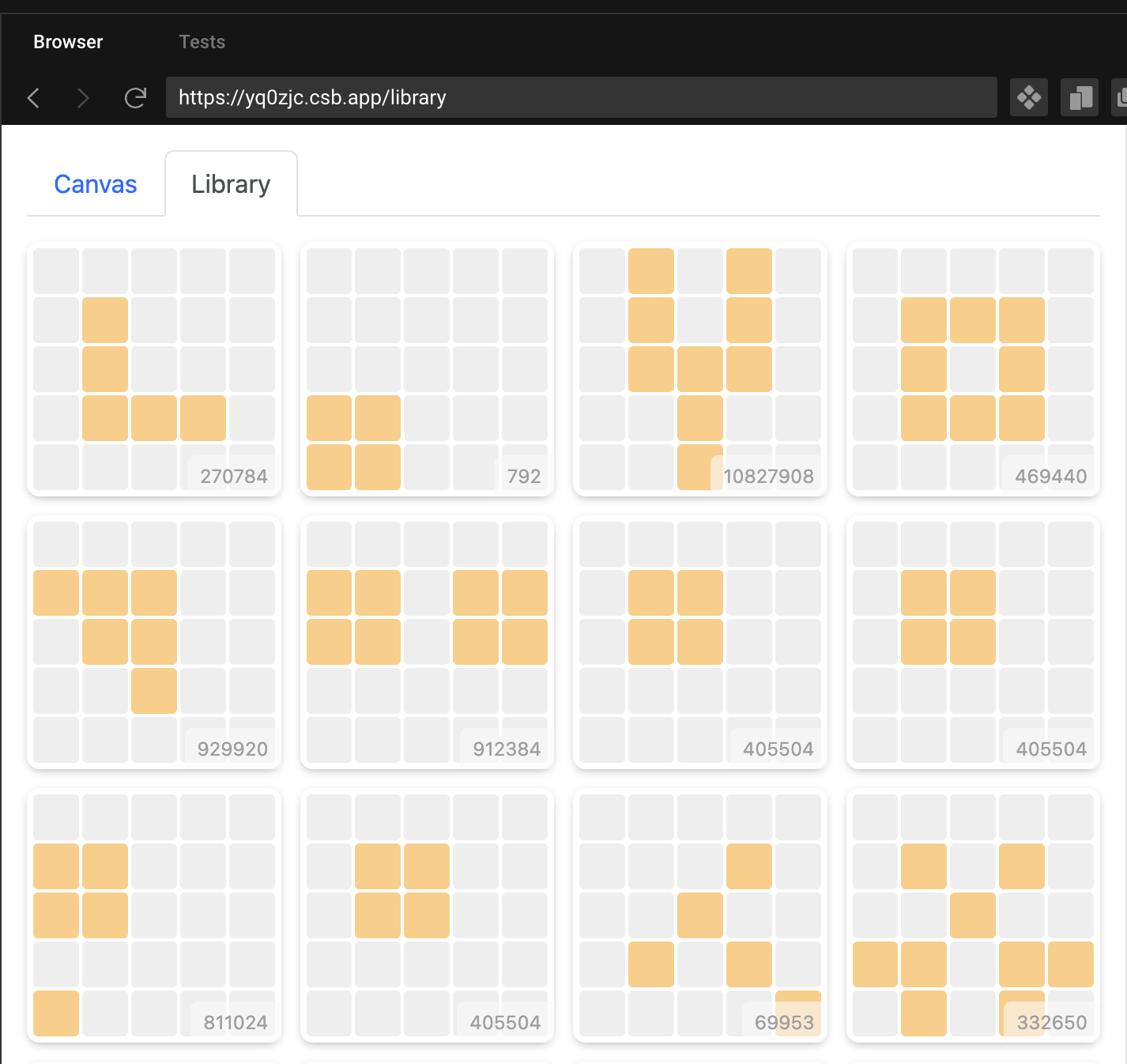
Task: Click the partially visible copy icon at right edge
Action: pos(1121,98)
